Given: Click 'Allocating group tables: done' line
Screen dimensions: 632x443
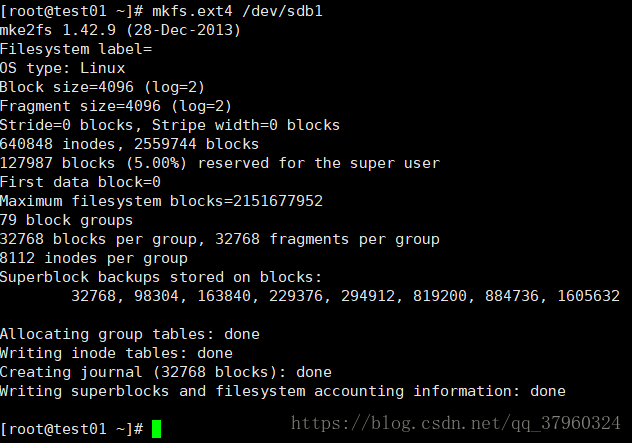Looking at the screenshot, I should click(x=130, y=334).
